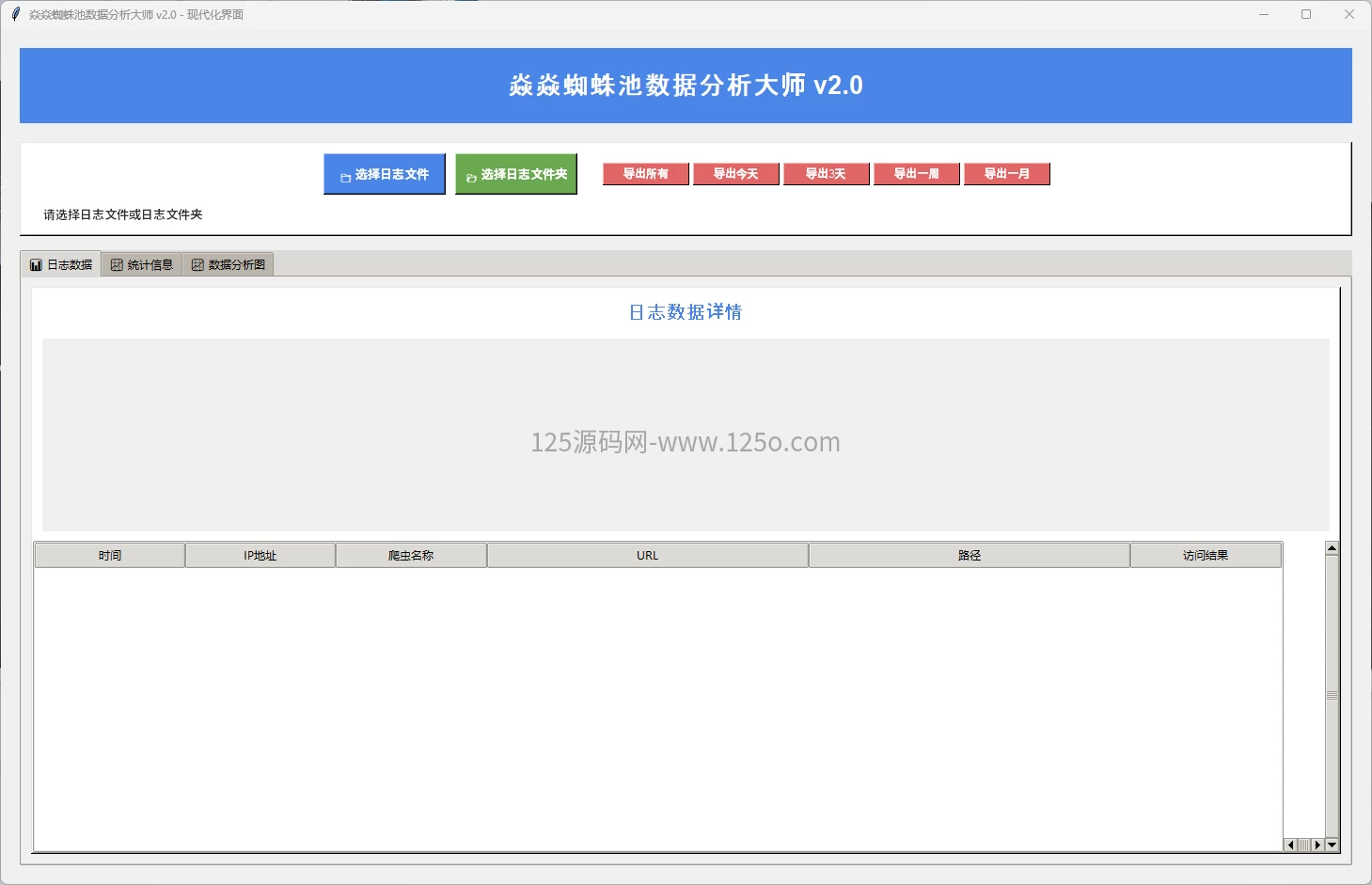Export one week via 导出一周
The width and height of the screenshot is (1372, 885).
click(x=916, y=174)
